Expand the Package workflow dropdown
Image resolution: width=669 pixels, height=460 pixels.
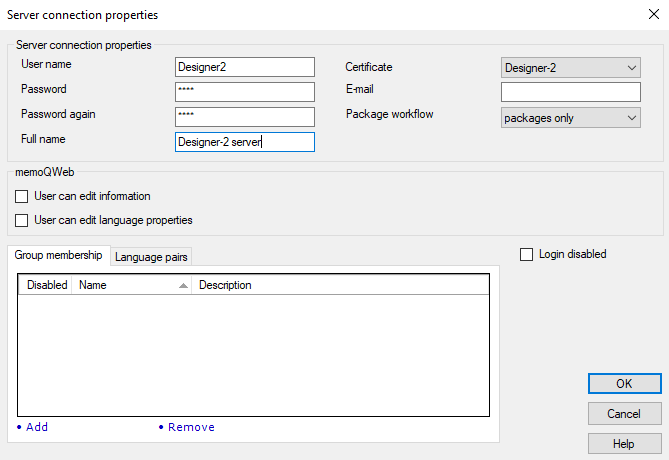point(570,118)
